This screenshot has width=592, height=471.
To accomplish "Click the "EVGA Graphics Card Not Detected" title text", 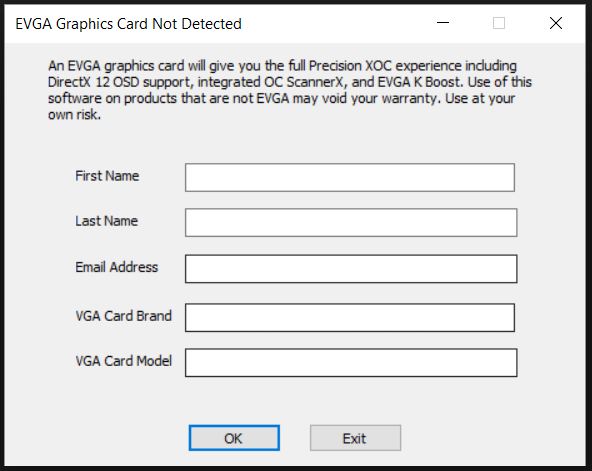I will (x=128, y=24).
